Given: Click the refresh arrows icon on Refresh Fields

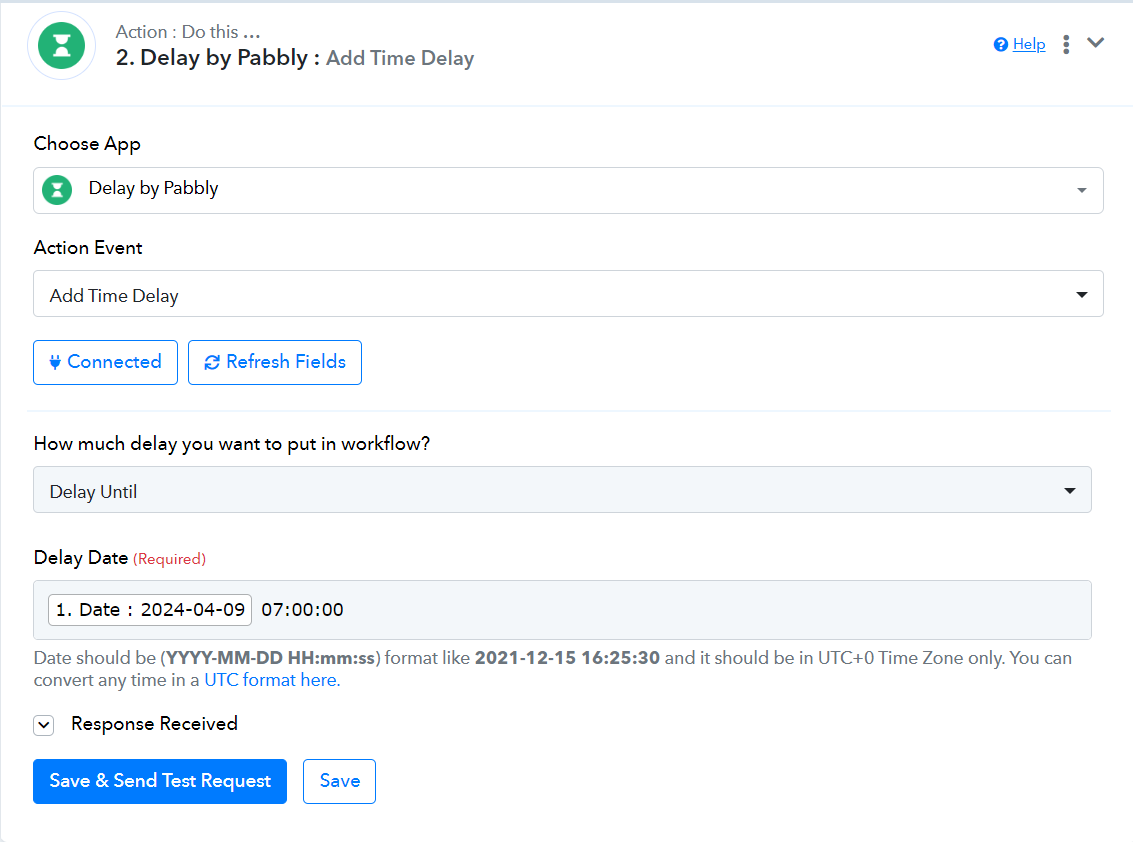Looking at the screenshot, I should [212, 362].
